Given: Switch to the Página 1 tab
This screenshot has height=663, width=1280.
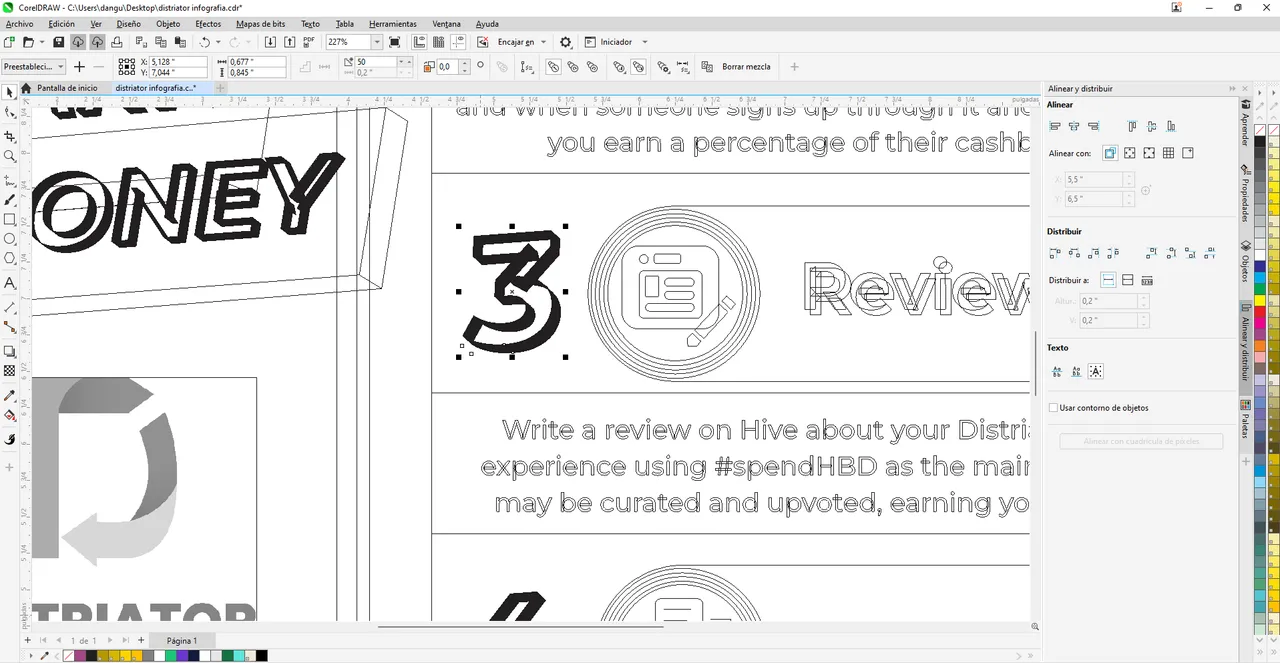Looking at the screenshot, I should click(x=181, y=640).
